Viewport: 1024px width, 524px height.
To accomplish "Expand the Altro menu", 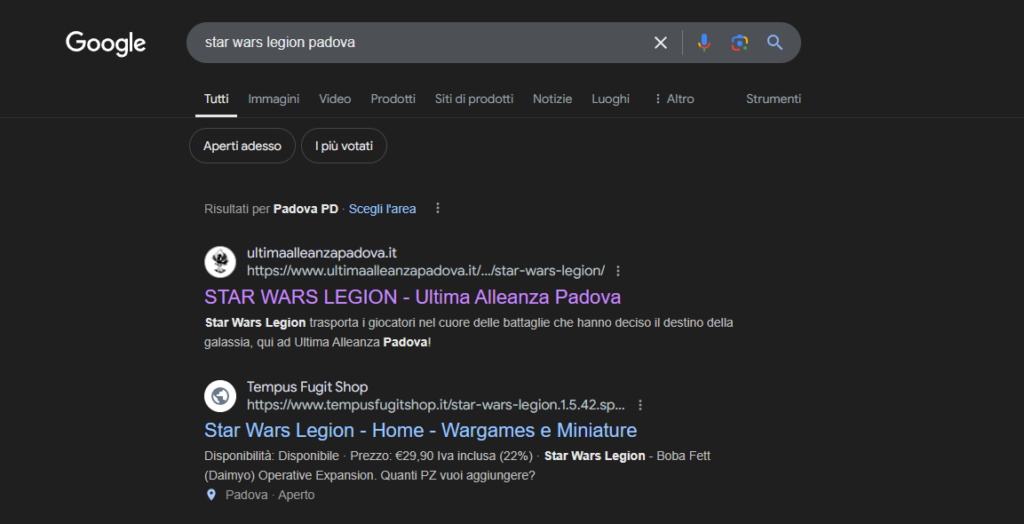I will point(674,99).
